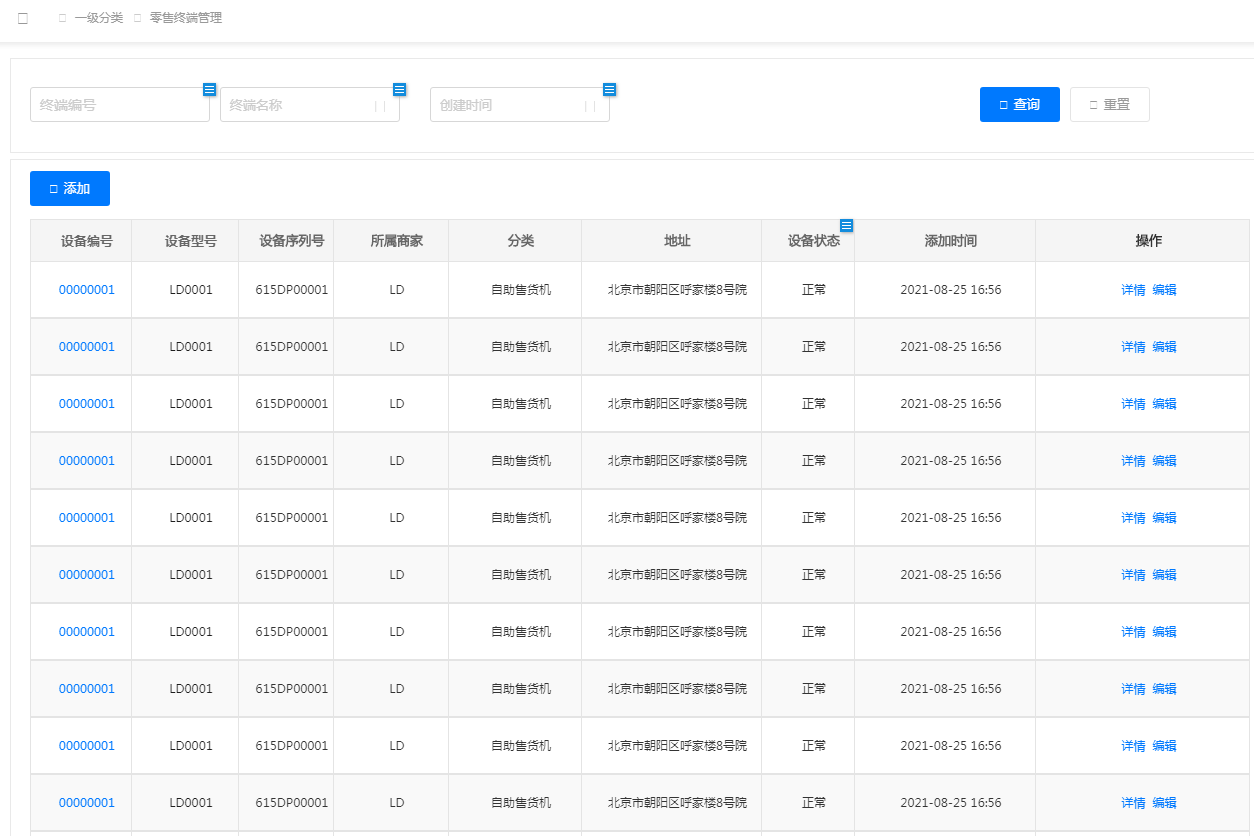Open device 00000001 in the first row

[87, 290]
